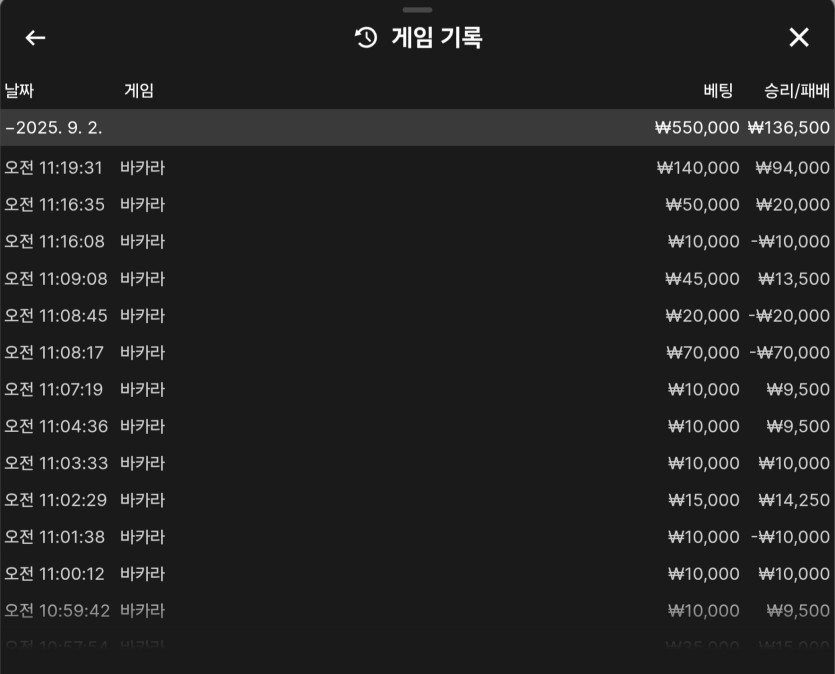Screen dimensions: 835x674
Task: Collapse the 2025. 9. 2. date group
Action: coord(418,128)
